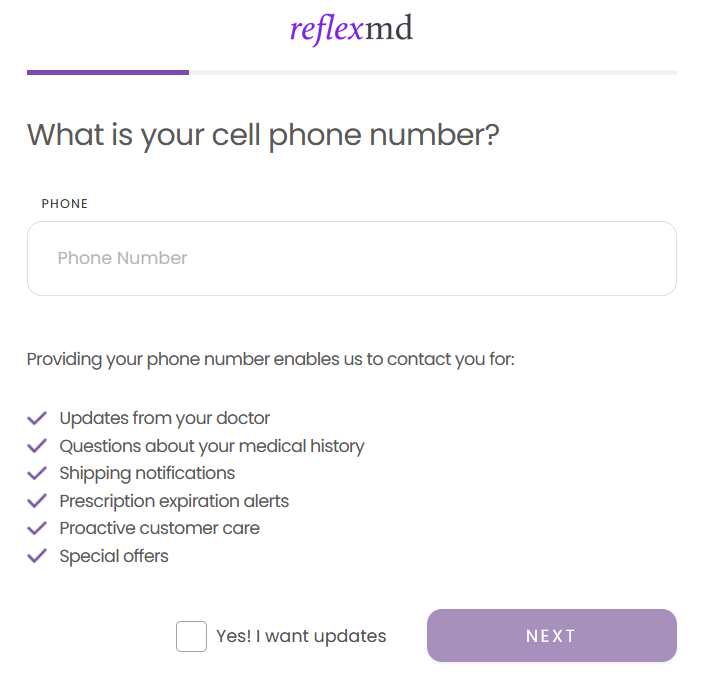Click the purple filled progress bar segment
Viewport: 713px width, 678px height.
108,72
